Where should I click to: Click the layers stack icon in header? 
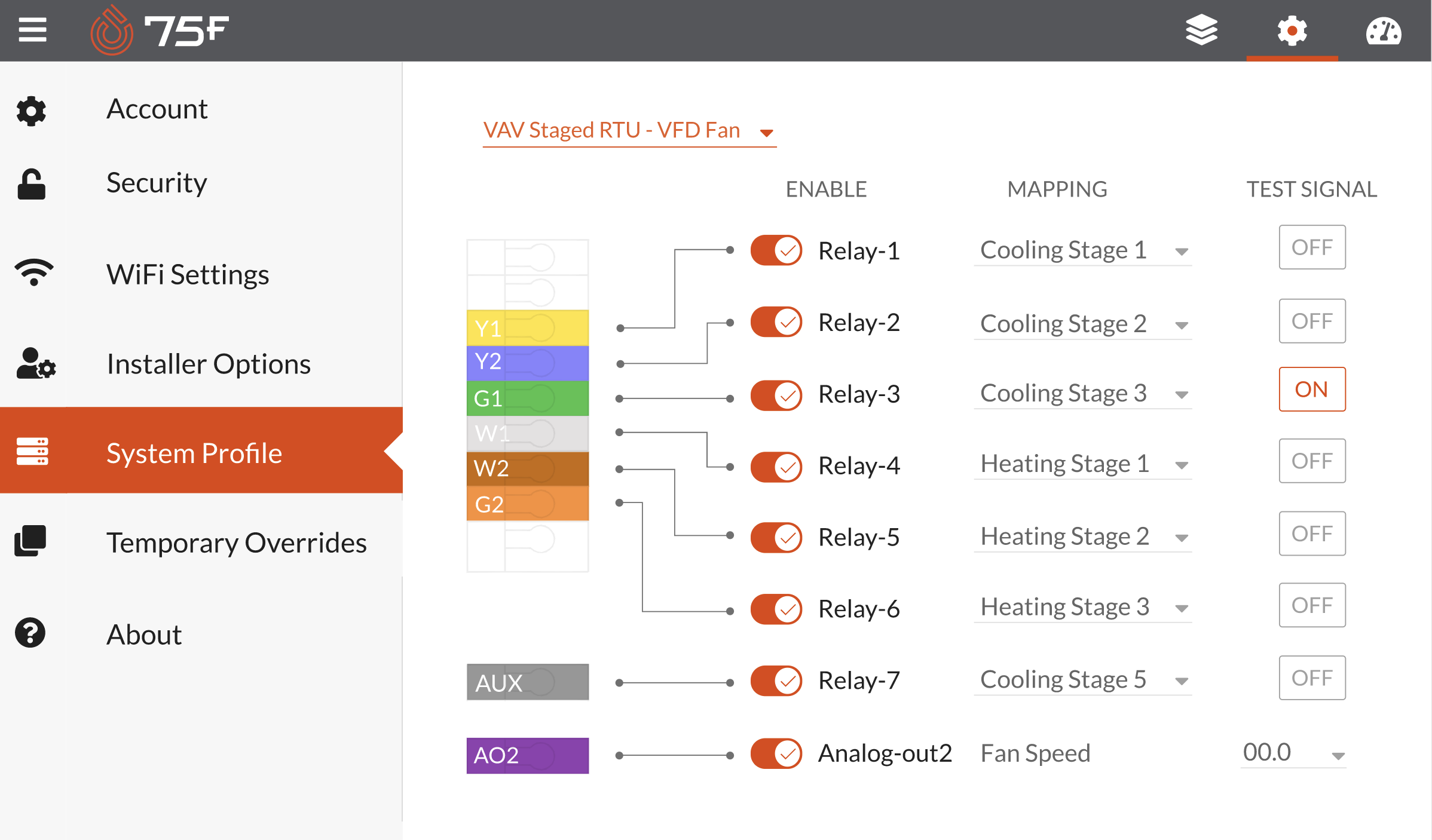tap(1201, 30)
